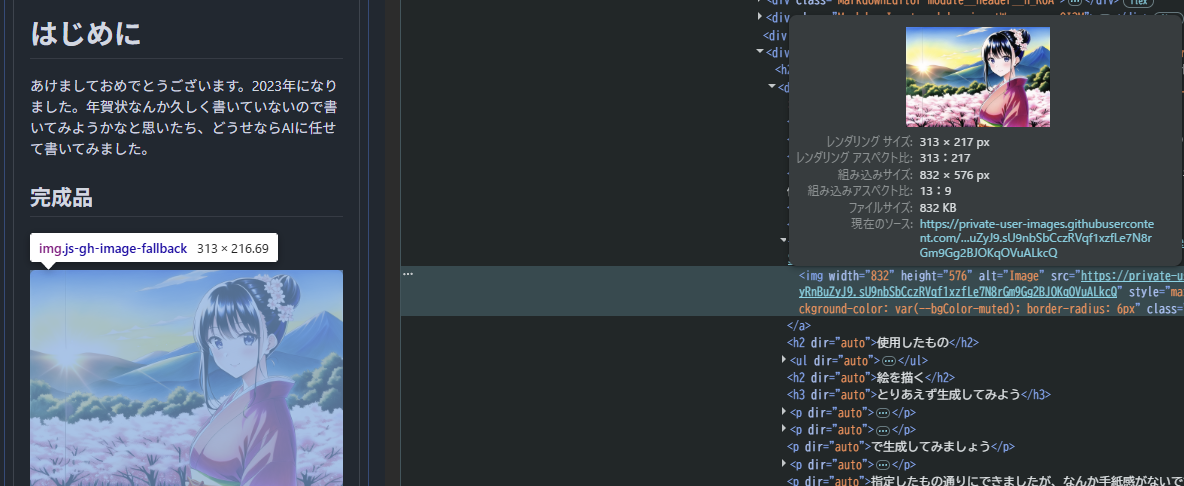Click the image preview thumbnail in the tooltip
Viewport: 1184px width, 486px height.
coord(977,76)
